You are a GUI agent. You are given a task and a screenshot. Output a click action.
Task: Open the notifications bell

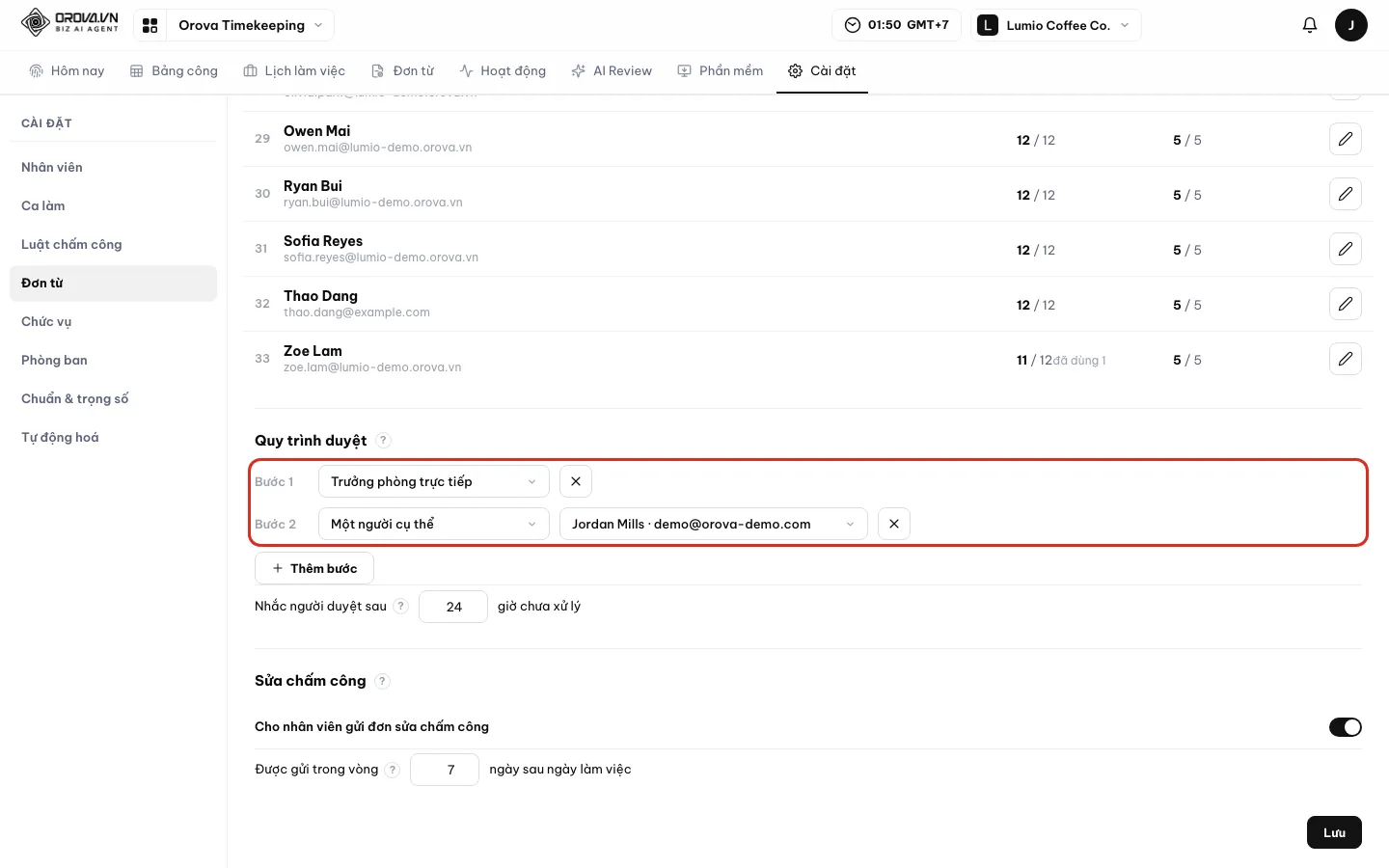1309,25
